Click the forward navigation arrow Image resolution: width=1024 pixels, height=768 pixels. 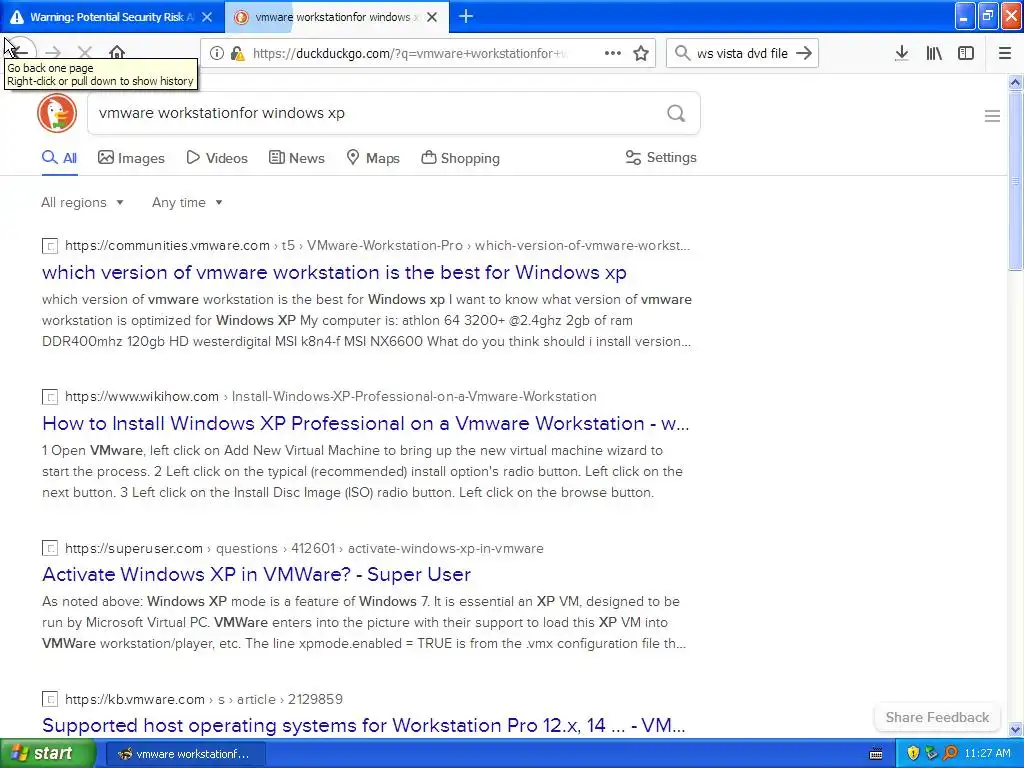(x=53, y=53)
